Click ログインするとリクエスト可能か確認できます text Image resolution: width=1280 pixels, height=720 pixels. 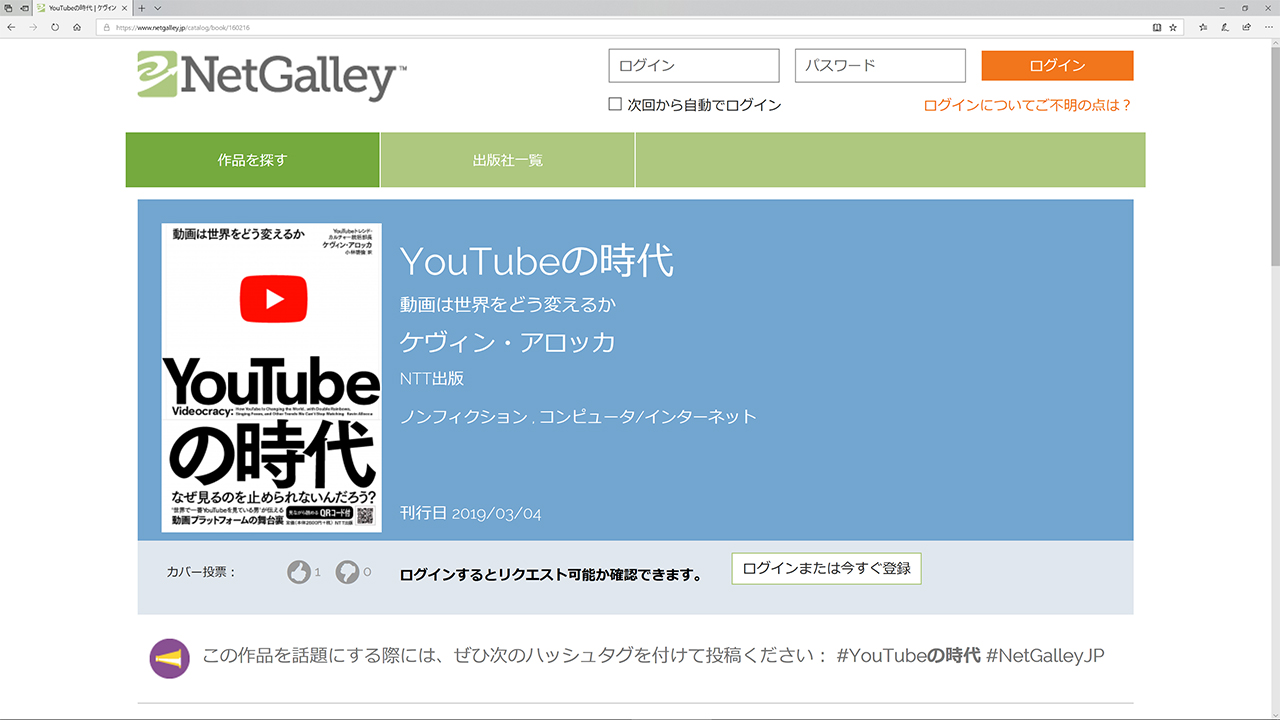pos(551,575)
